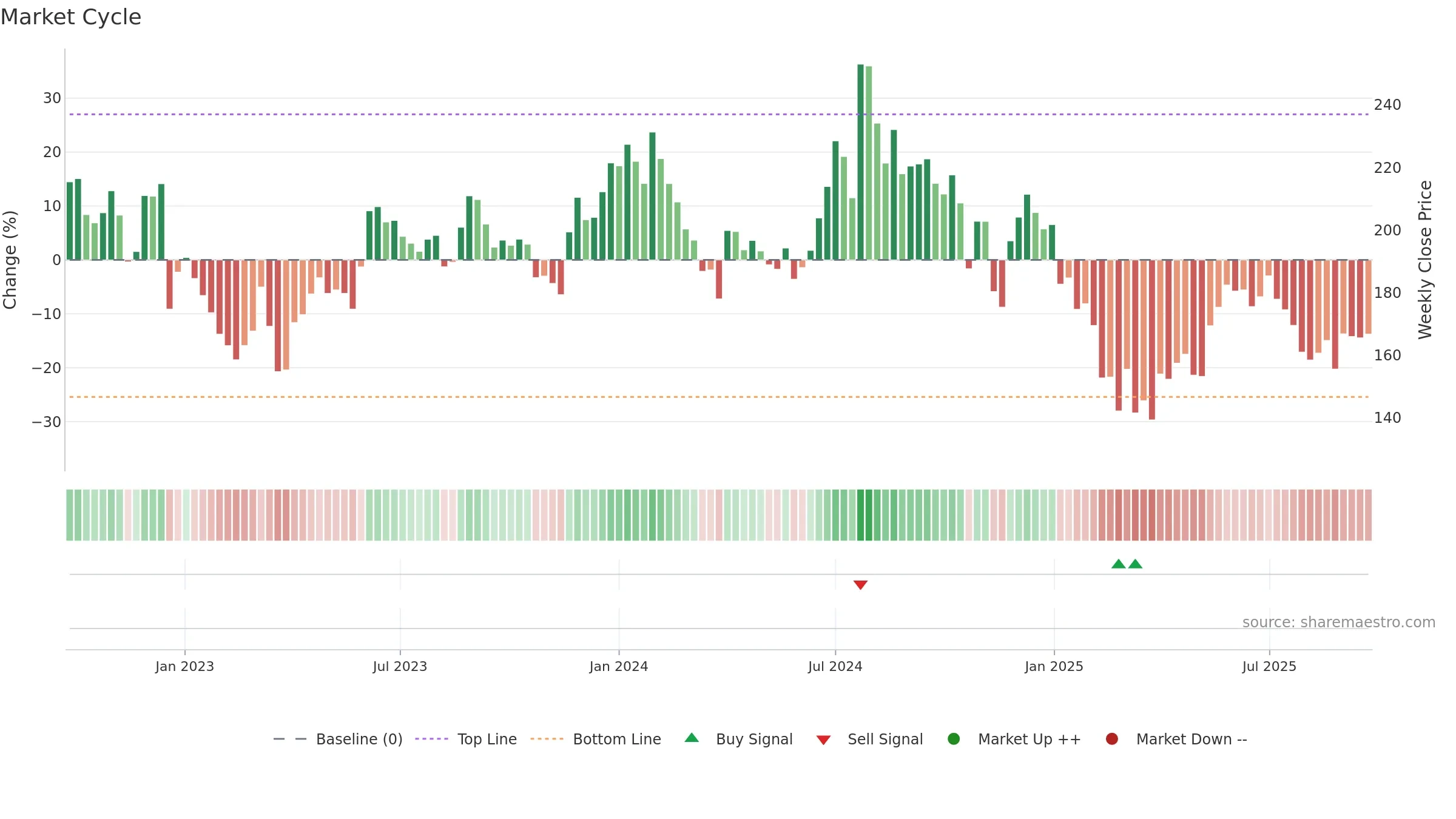Click the second green buy signal marker in 2025
Screen dimensions: 1456x819
1135,564
